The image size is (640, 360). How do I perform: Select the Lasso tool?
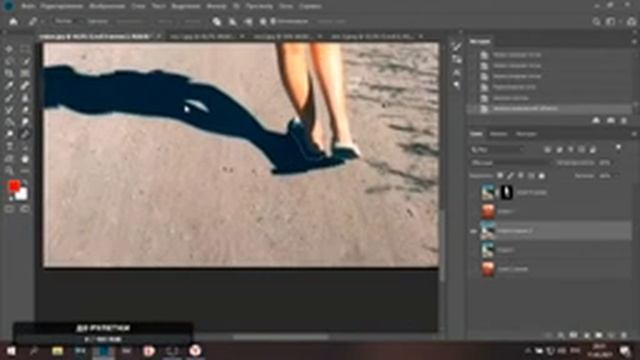click(9, 61)
